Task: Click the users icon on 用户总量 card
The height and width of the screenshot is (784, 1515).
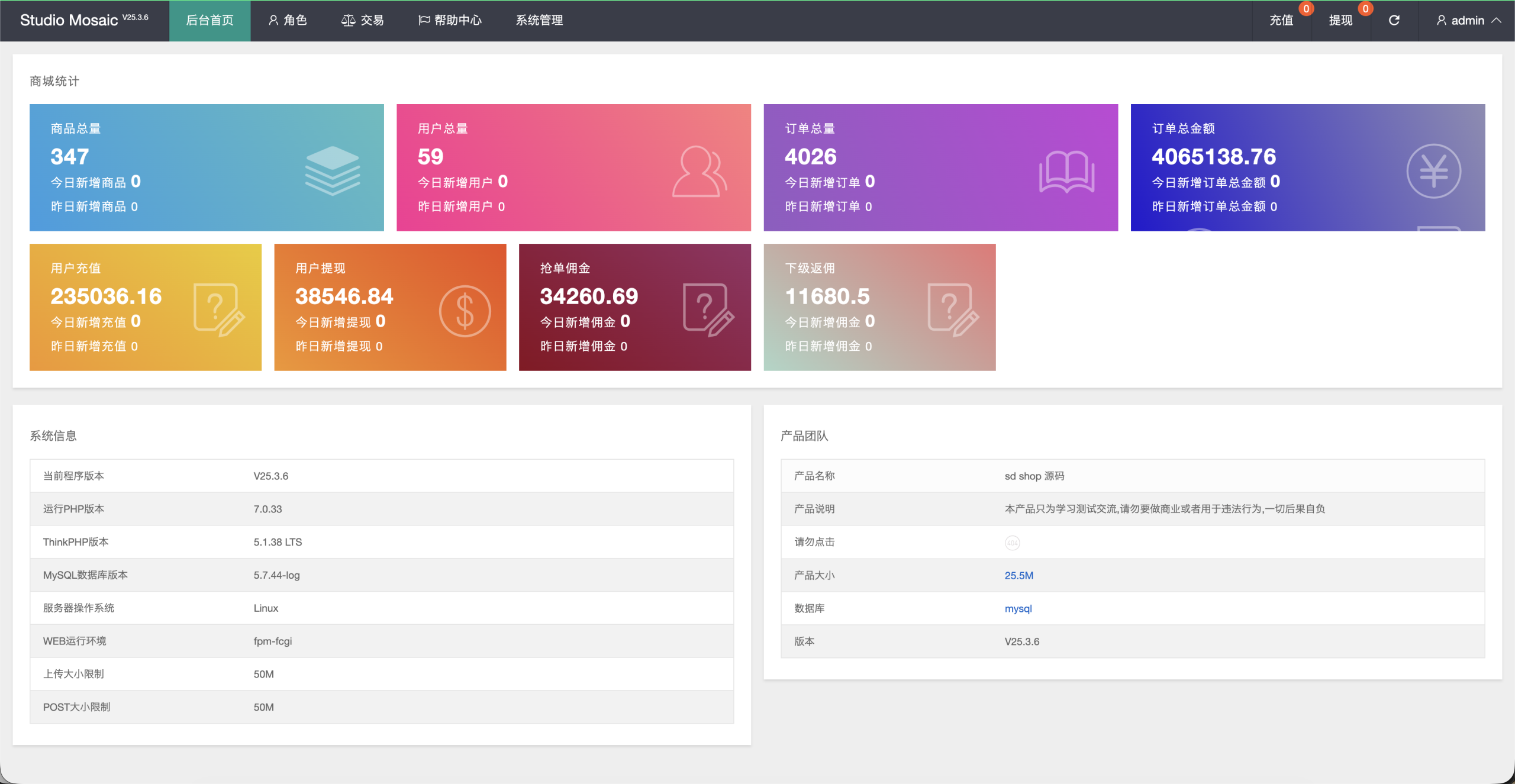Action: coord(699,172)
